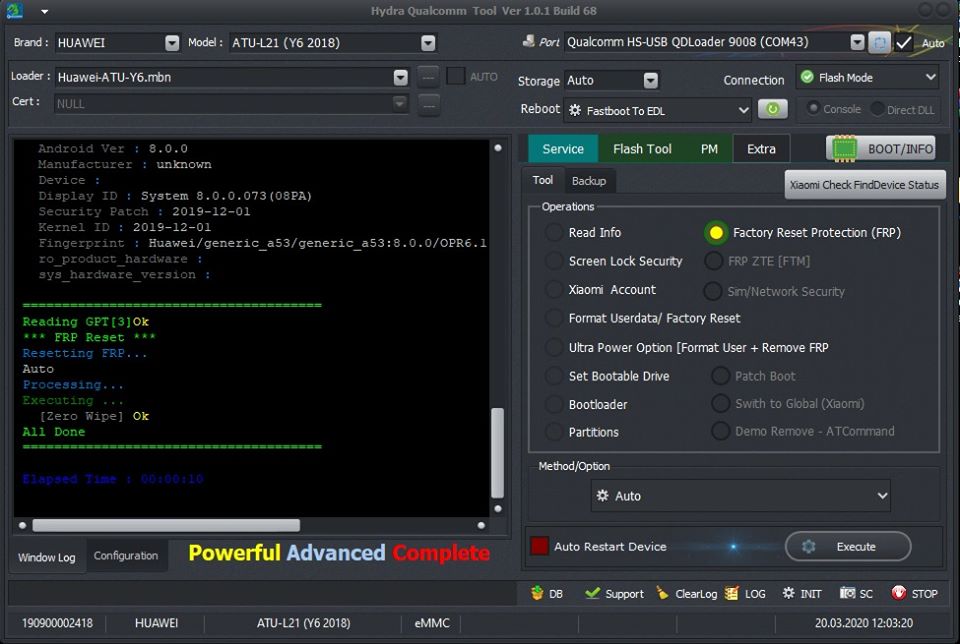The image size is (960, 644).
Task: Switch to the Configuration tab
Action: click(x=126, y=556)
